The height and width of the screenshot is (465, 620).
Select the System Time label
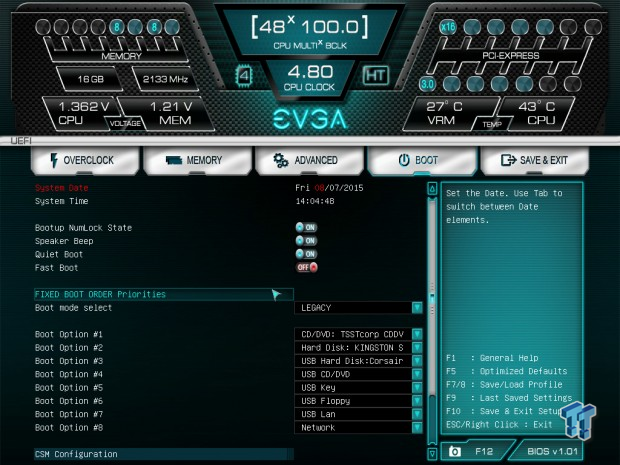62,201
